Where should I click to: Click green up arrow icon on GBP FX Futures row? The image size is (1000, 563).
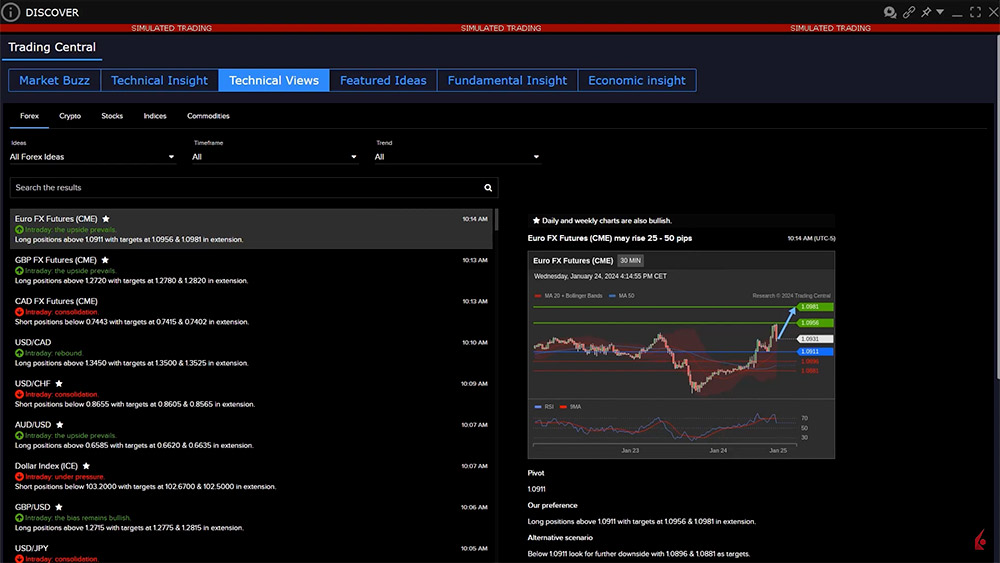click(x=19, y=270)
